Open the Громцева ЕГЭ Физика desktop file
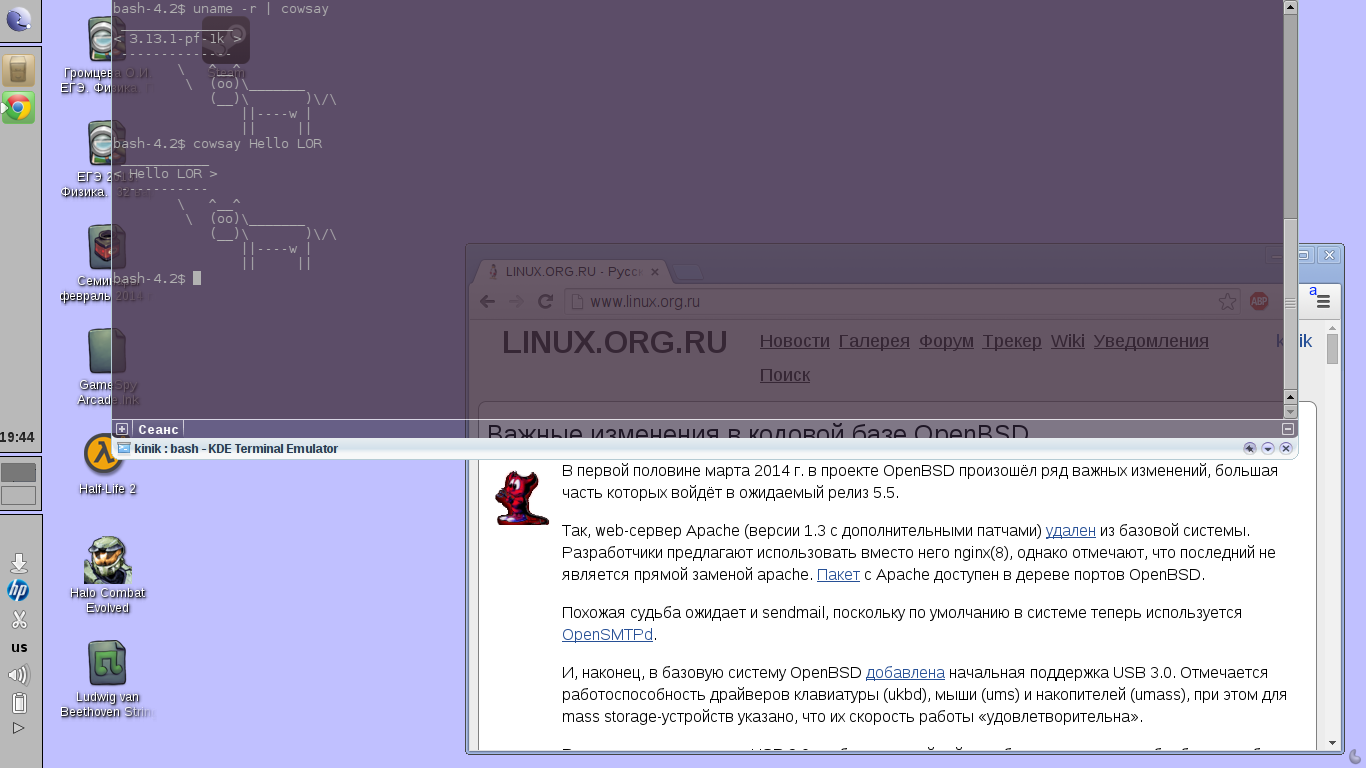The width and height of the screenshot is (1366, 768). click(x=106, y=57)
